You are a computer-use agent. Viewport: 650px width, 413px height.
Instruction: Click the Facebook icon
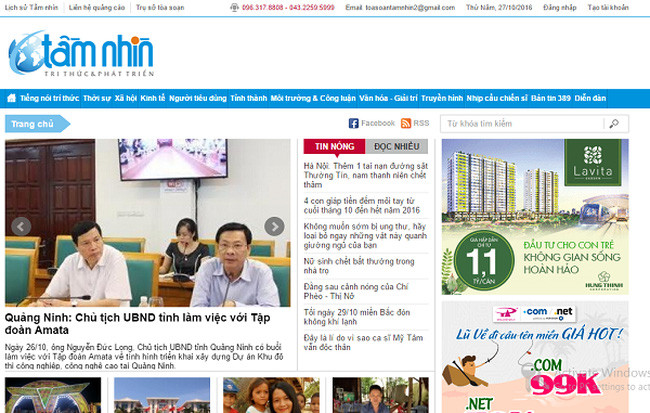click(x=353, y=123)
